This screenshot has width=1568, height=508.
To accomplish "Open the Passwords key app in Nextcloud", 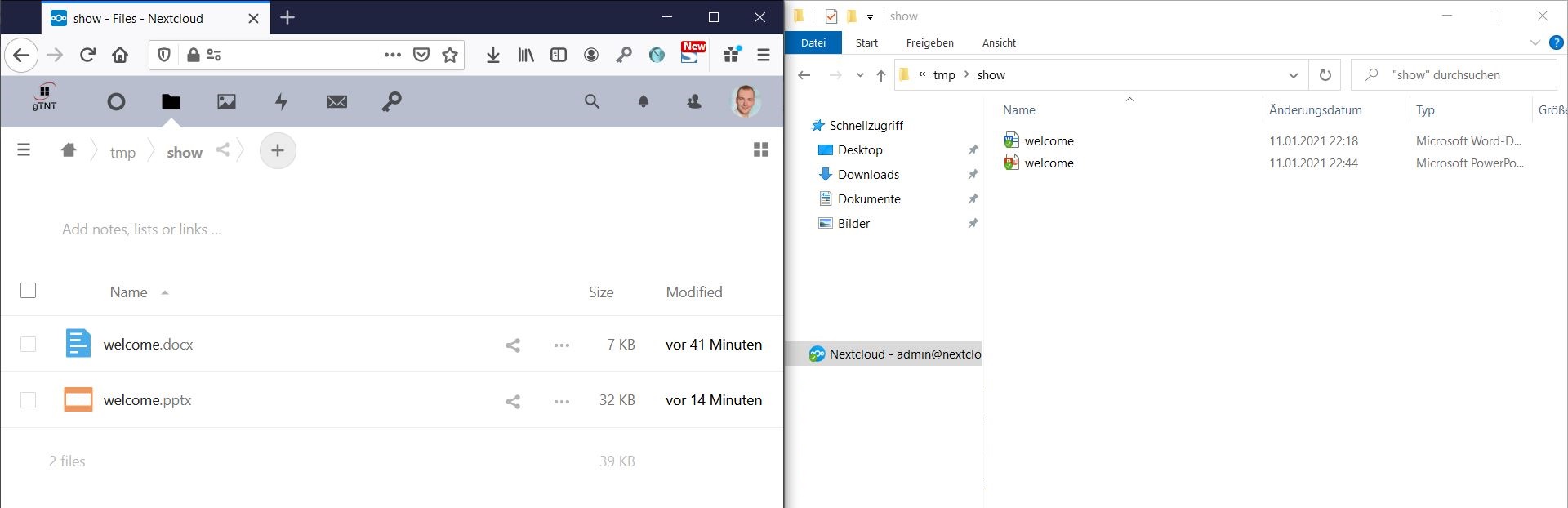I will coord(391,102).
